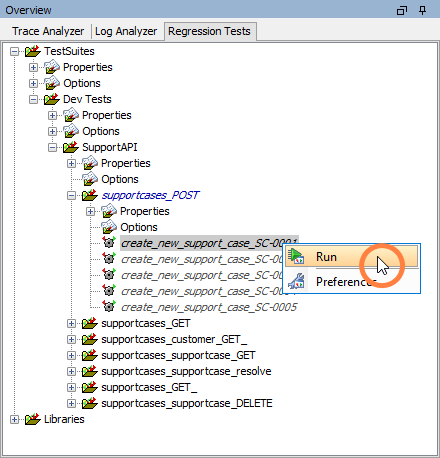Click the Options book icon under Dev Tests
This screenshot has height=458, width=440.
tap(71, 131)
